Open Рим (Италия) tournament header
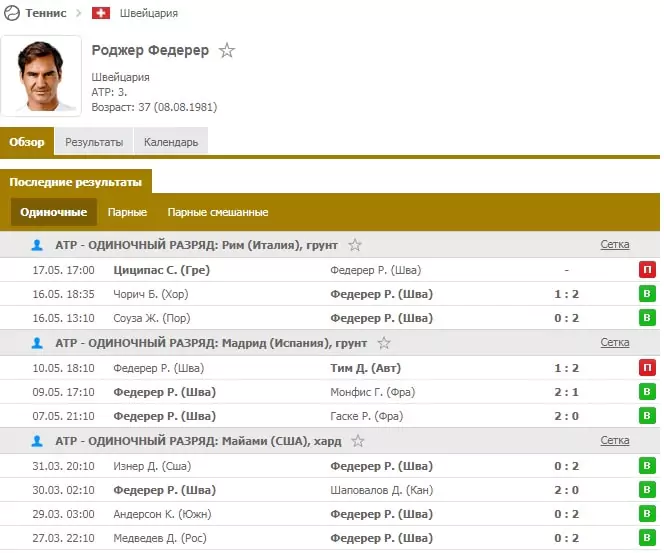The height and width of the screenshot is (553, 664). click(196, 245)
